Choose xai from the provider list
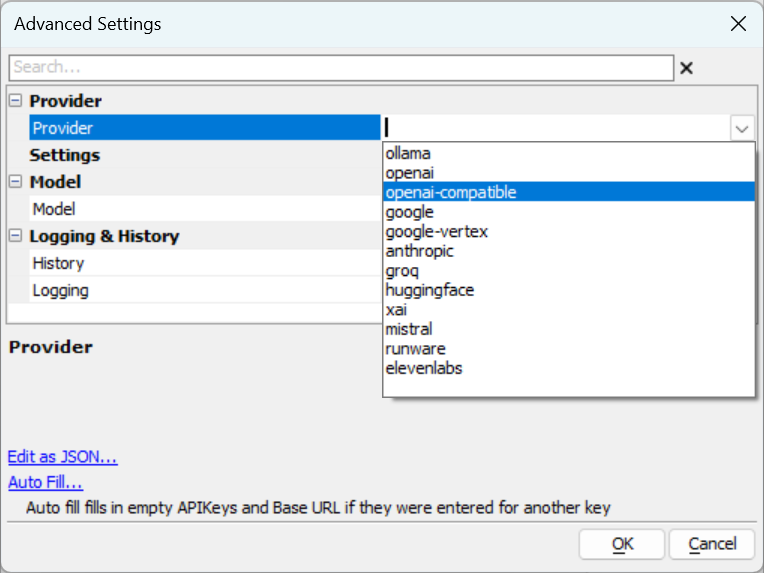764x573 pixels. point(569,309)
